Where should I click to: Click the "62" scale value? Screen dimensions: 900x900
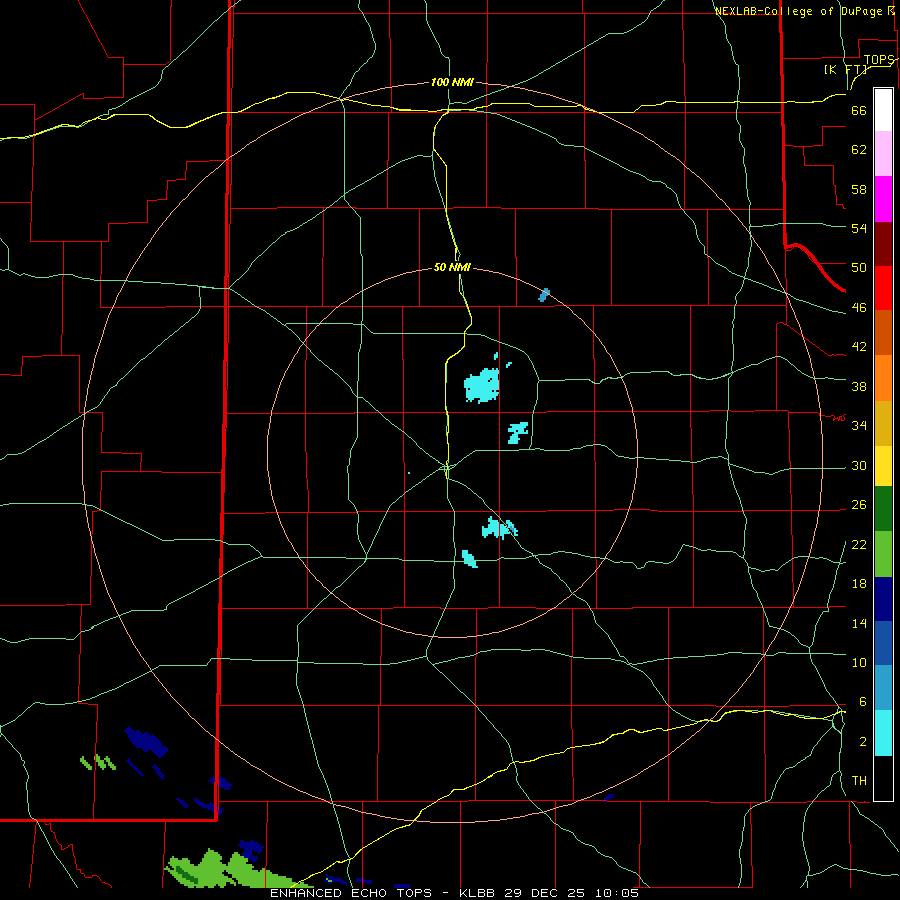(x=859, y=150)
